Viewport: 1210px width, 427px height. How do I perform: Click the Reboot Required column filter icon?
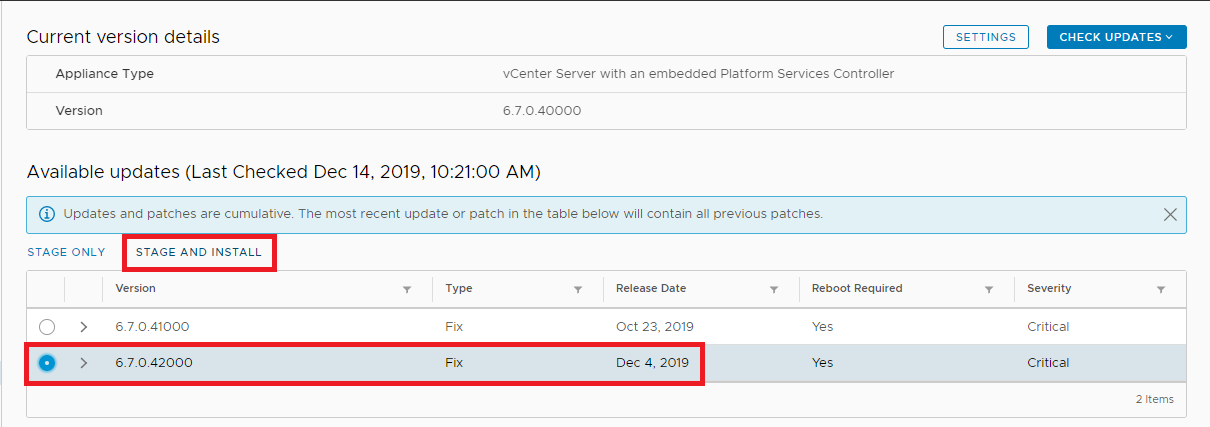coord(988,290)
